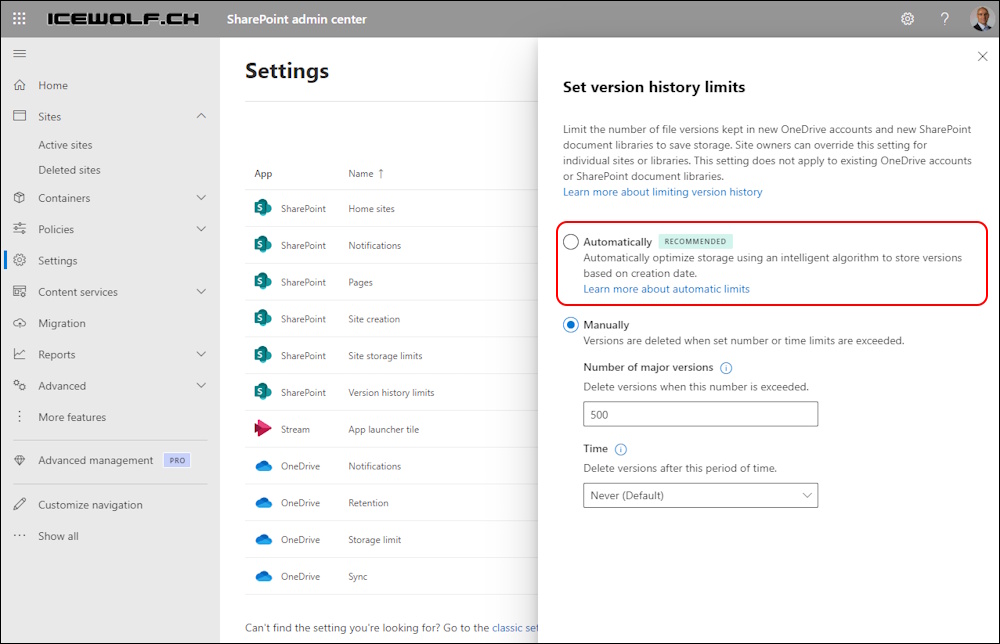1000x644 pixels.
Task: Open the help question mark icon
Action: (x=945, y=19)
